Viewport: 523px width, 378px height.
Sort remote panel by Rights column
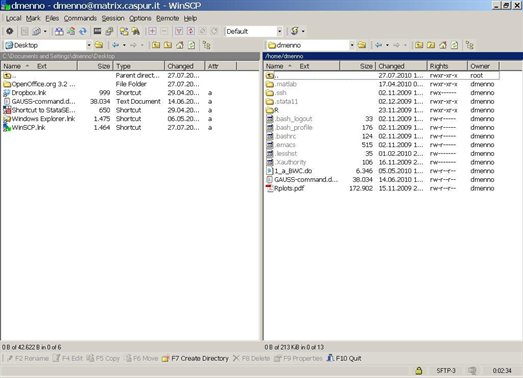[447, 66]
